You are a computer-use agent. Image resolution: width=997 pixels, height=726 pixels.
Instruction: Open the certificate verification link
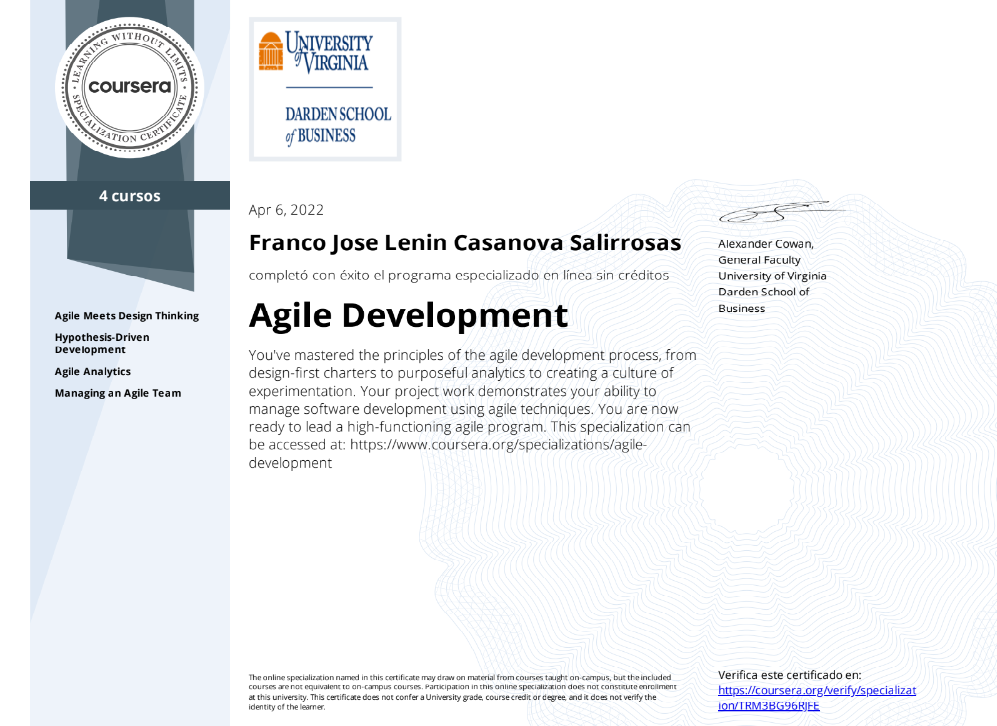tap(816, 697)
